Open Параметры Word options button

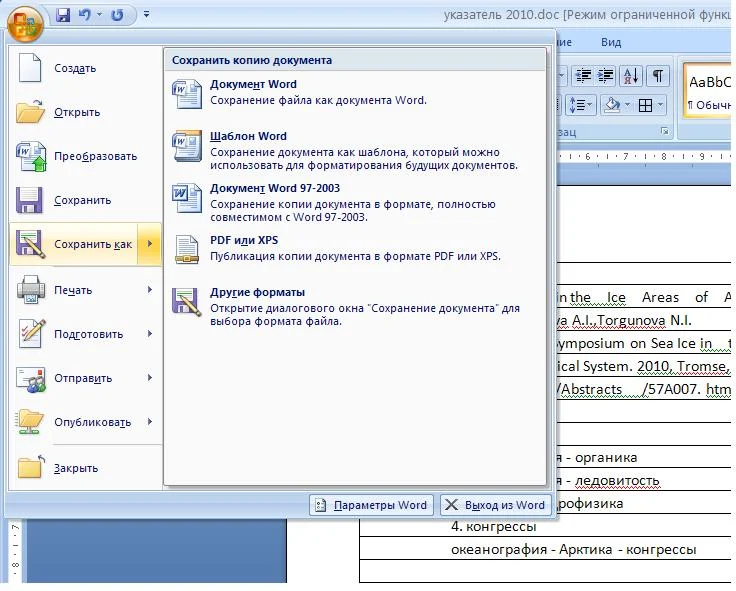(x=371, y=505)
